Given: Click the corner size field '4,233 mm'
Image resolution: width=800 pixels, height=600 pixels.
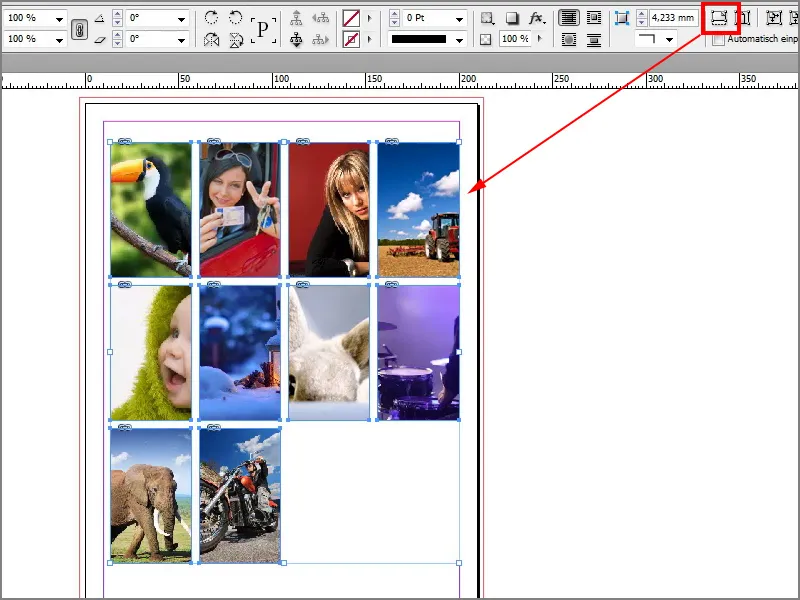Looking at the screenshot, I should tap(673, 18).
